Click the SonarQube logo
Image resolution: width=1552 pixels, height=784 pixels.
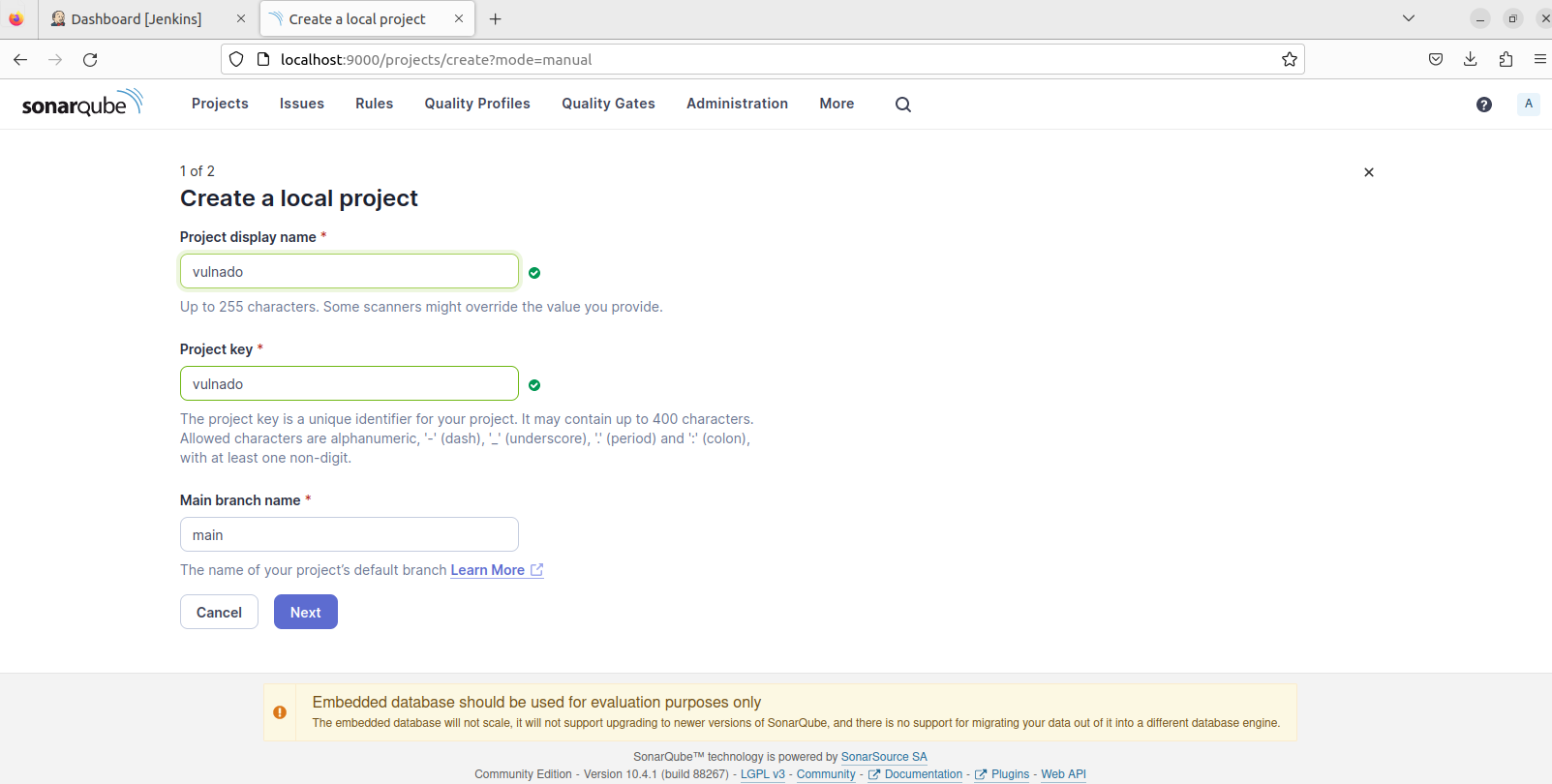click(x=82, y=104)
